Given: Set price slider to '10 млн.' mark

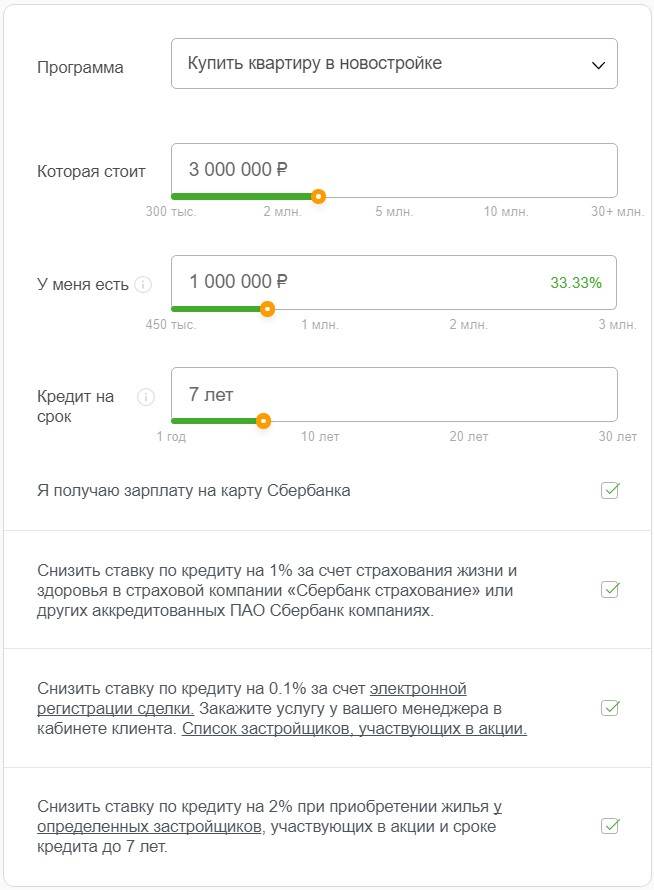Looking at the screenshot, I should [x=506, y=196].
